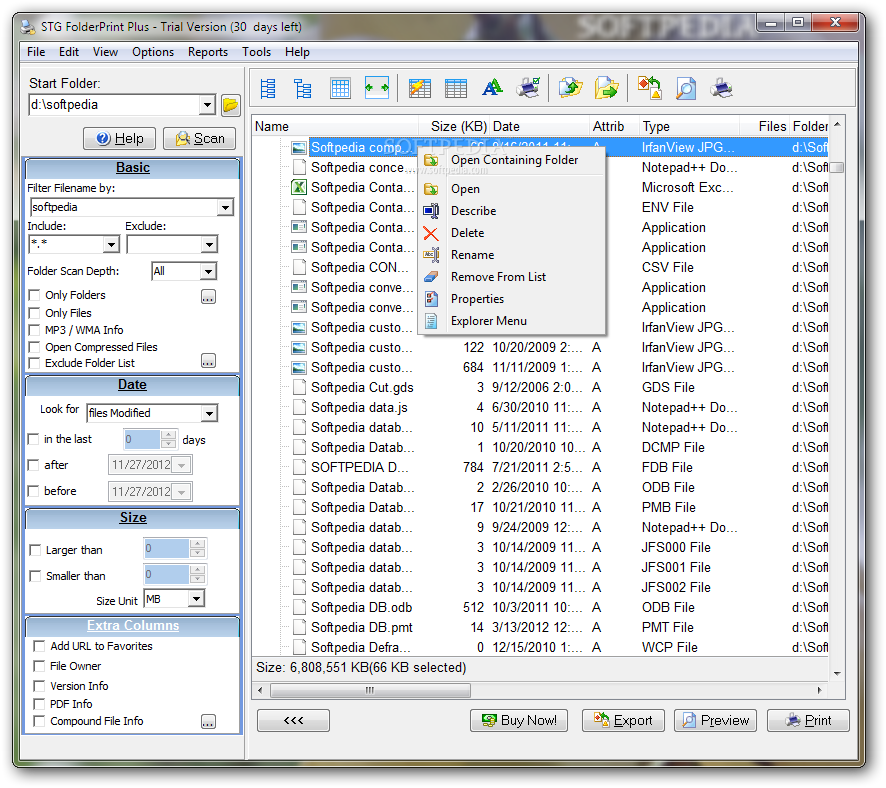Click the Rename icon in the context menu
The height and width of the screenshot is (788, 886).
coord(431,255)
